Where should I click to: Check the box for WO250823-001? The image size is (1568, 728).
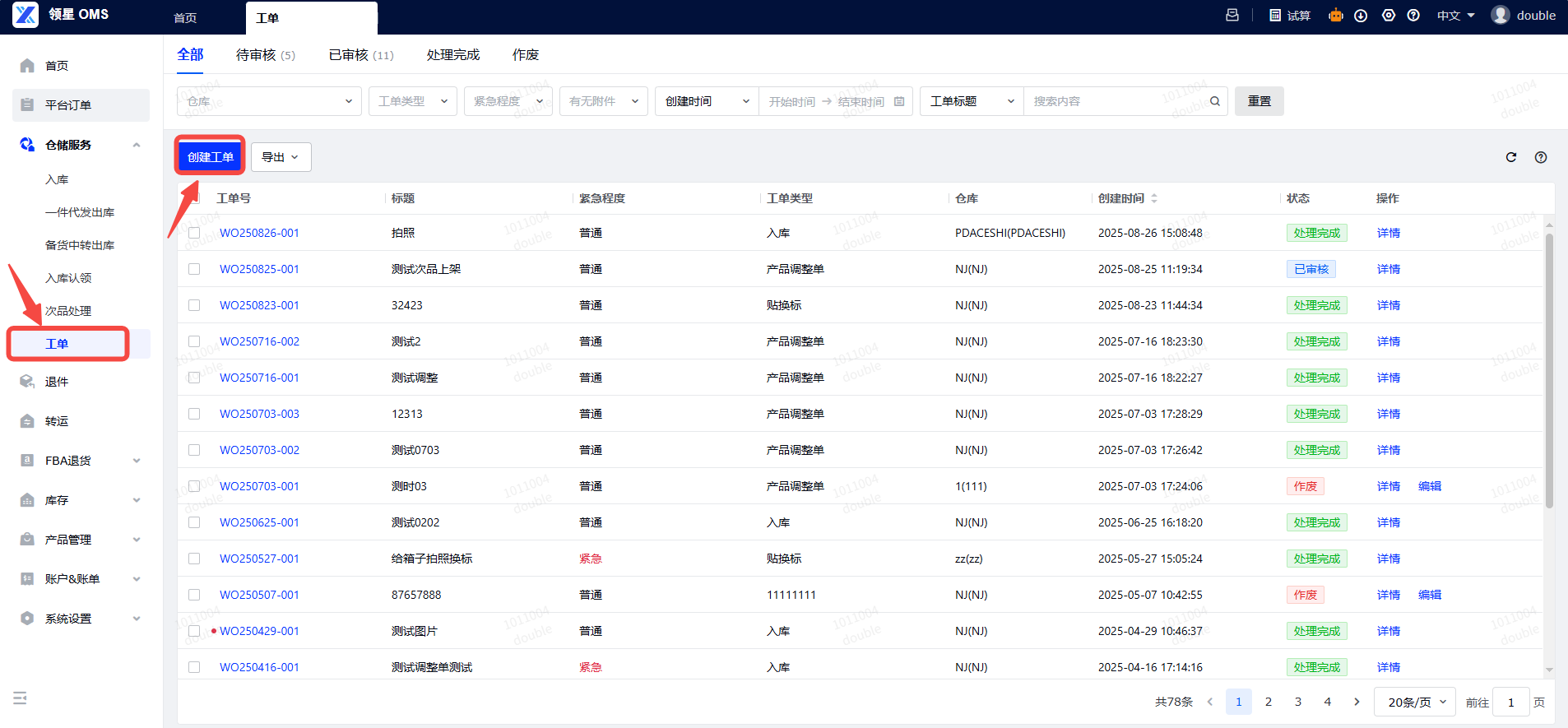[x=194, y=305]
